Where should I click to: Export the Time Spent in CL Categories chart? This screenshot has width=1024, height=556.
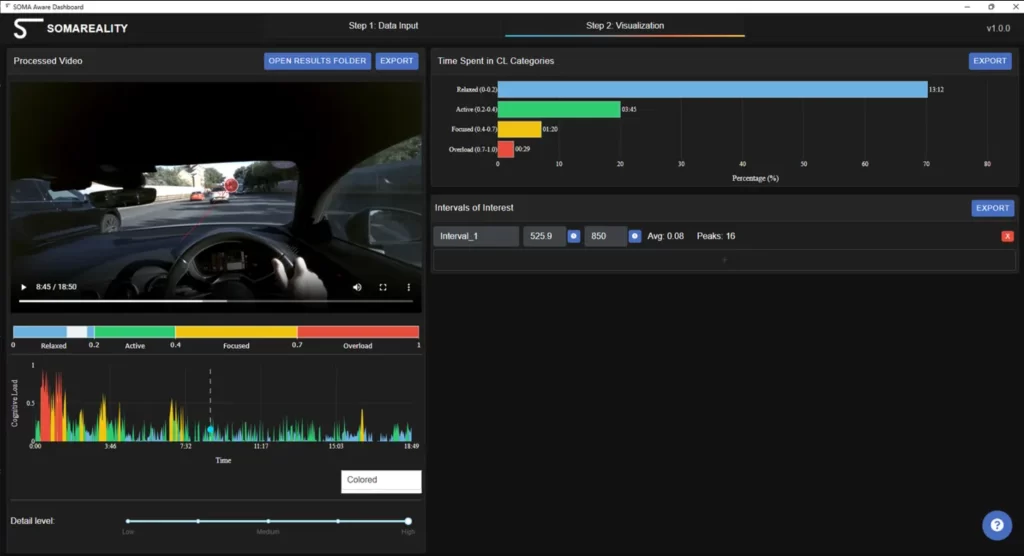point(989,61)
